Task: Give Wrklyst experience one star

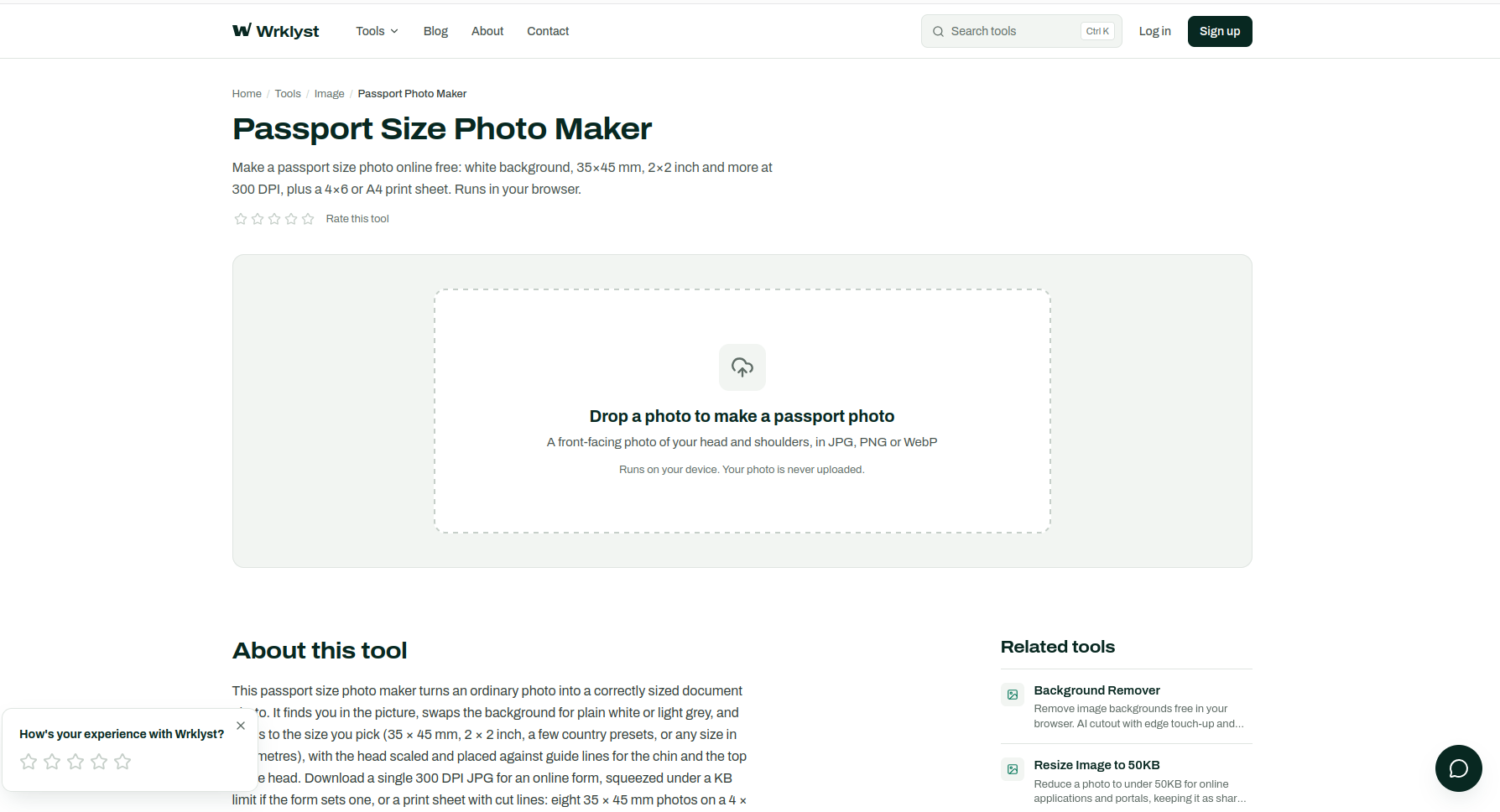Action: point(29,762)
